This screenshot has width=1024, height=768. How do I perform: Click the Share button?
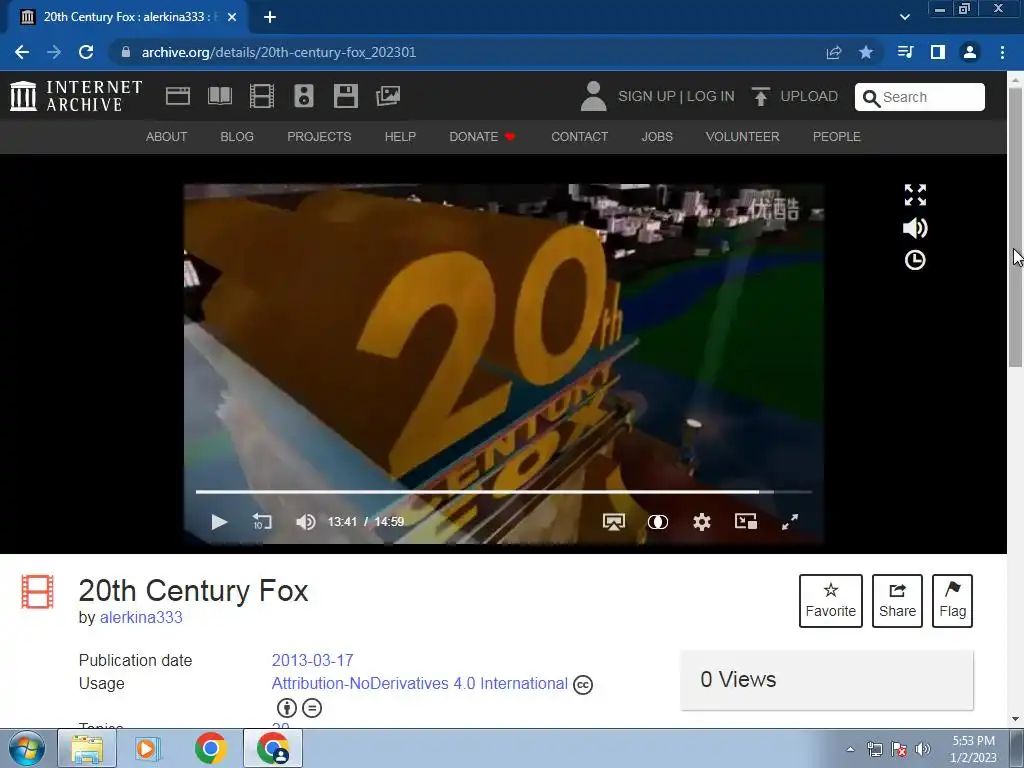(897, 601)
